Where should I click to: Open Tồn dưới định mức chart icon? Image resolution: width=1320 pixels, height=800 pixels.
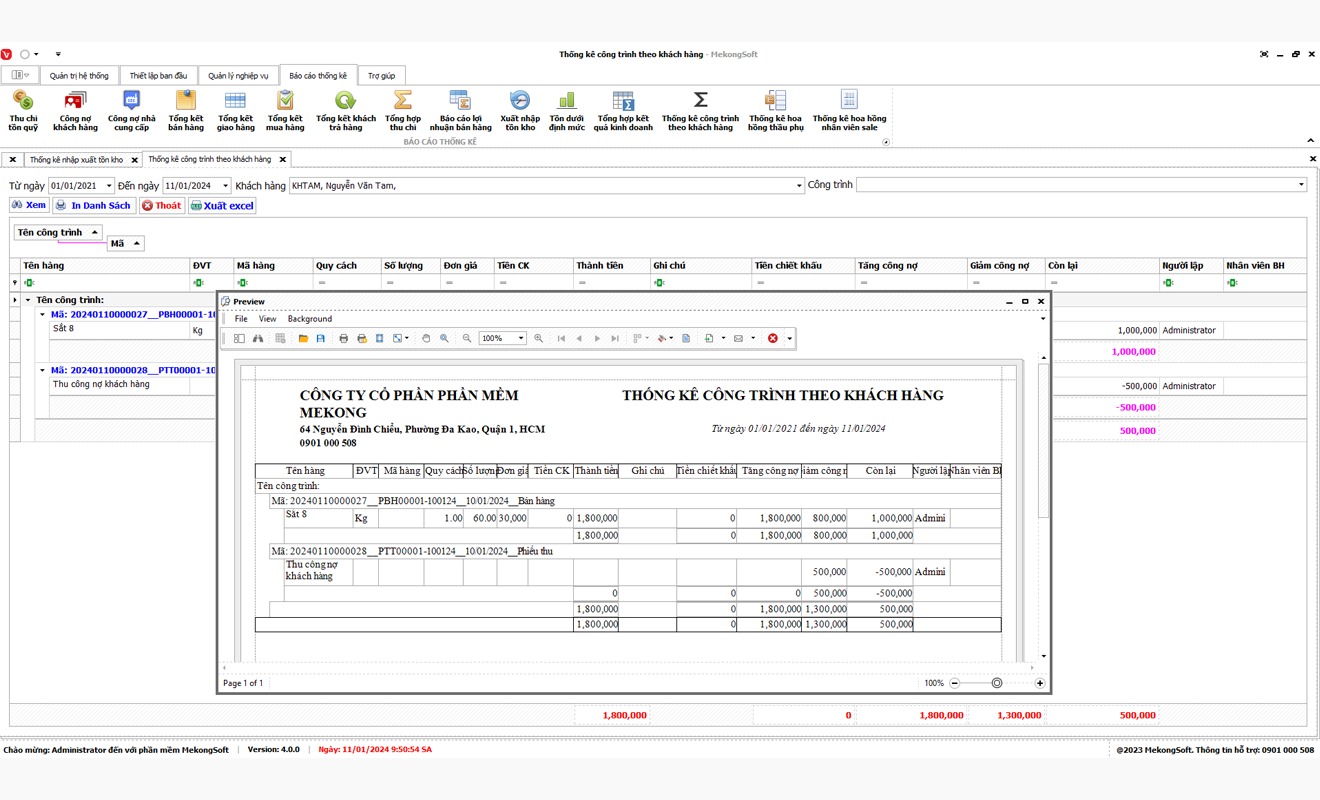567,110
